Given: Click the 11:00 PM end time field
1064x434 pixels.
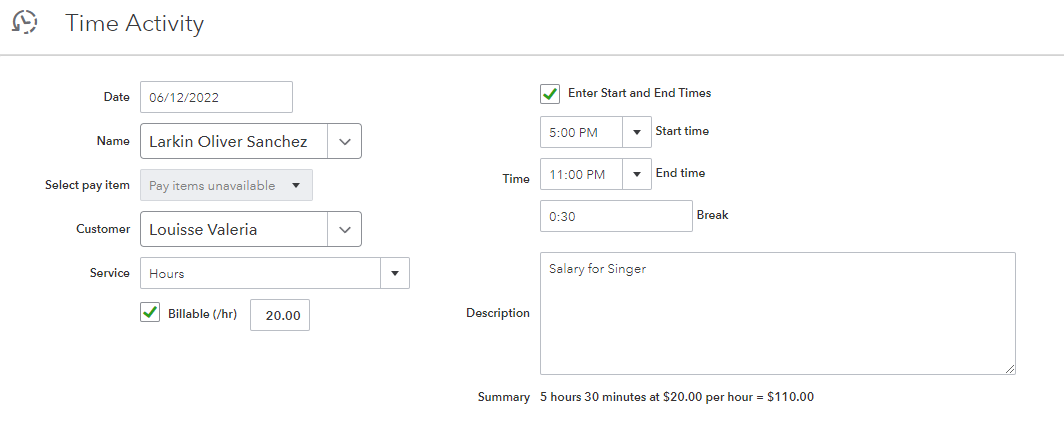Looking at the screenshot, I should [x=581, y=175].
